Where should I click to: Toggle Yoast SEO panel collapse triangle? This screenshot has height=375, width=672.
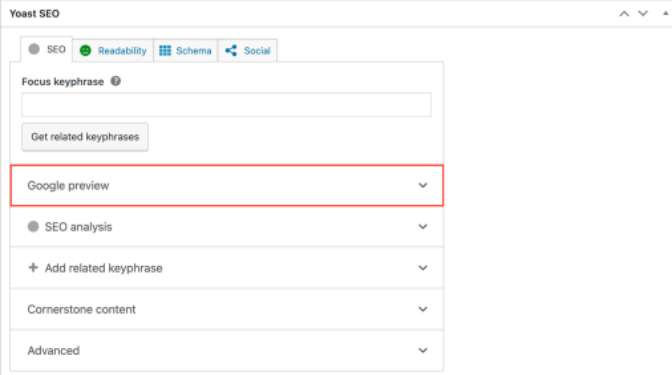(666, 13)
